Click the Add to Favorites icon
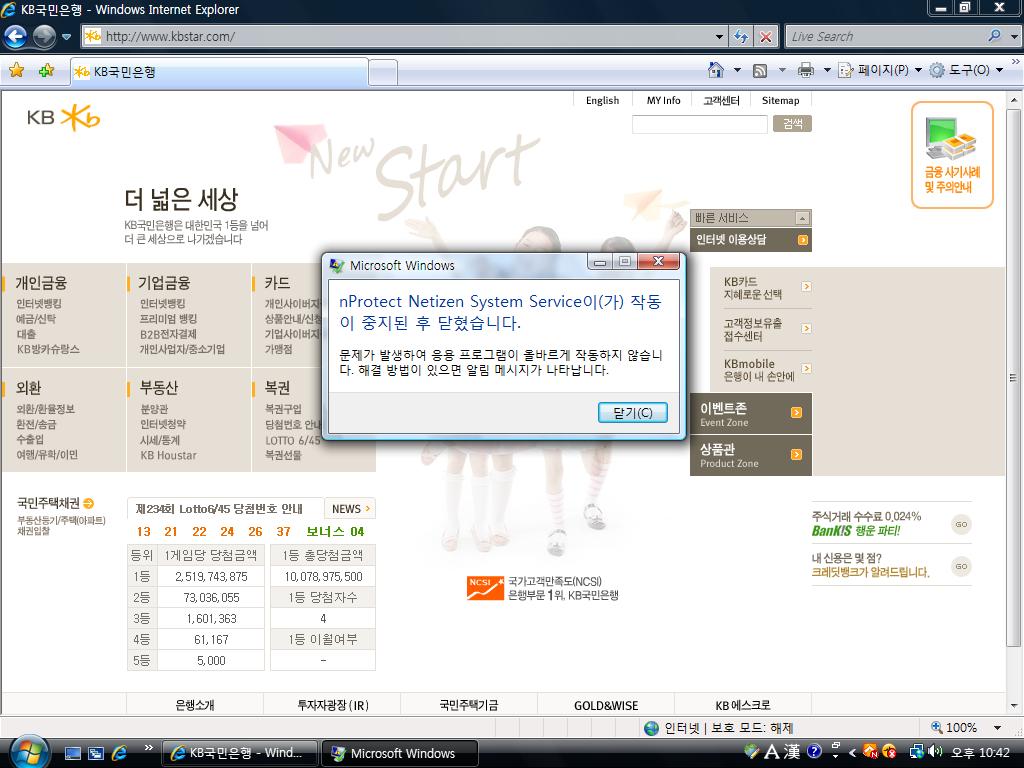The image size is (1024, 768). (x=46, y=71)
